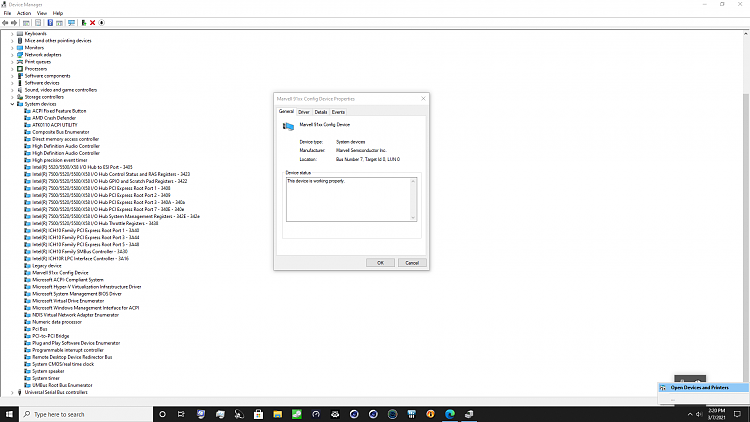Open the Help menu
Viewport: 750px width, 422px height.
point(57,13)
